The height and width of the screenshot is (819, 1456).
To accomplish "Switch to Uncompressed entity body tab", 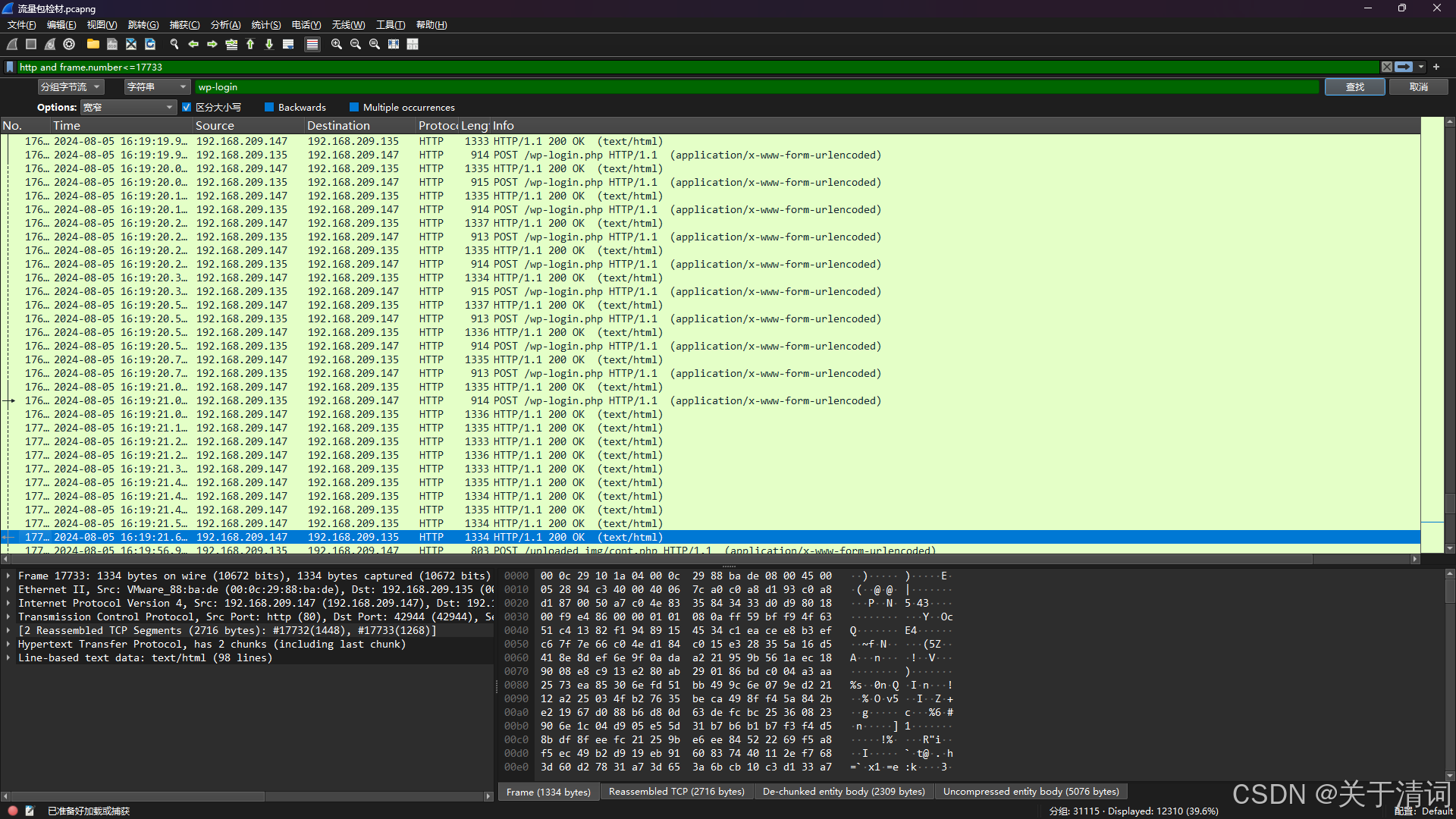I will (1031, 792).
